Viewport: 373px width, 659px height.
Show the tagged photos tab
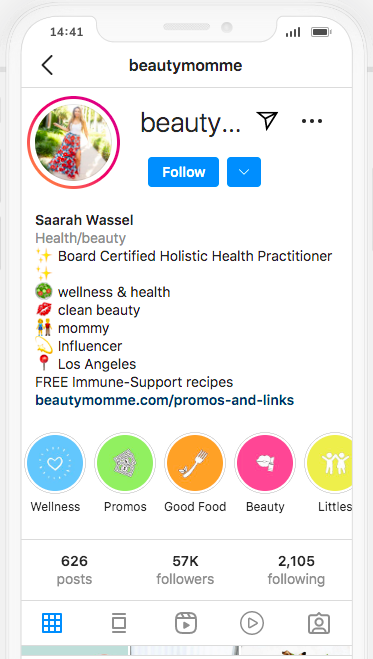[x=319, y=623]
